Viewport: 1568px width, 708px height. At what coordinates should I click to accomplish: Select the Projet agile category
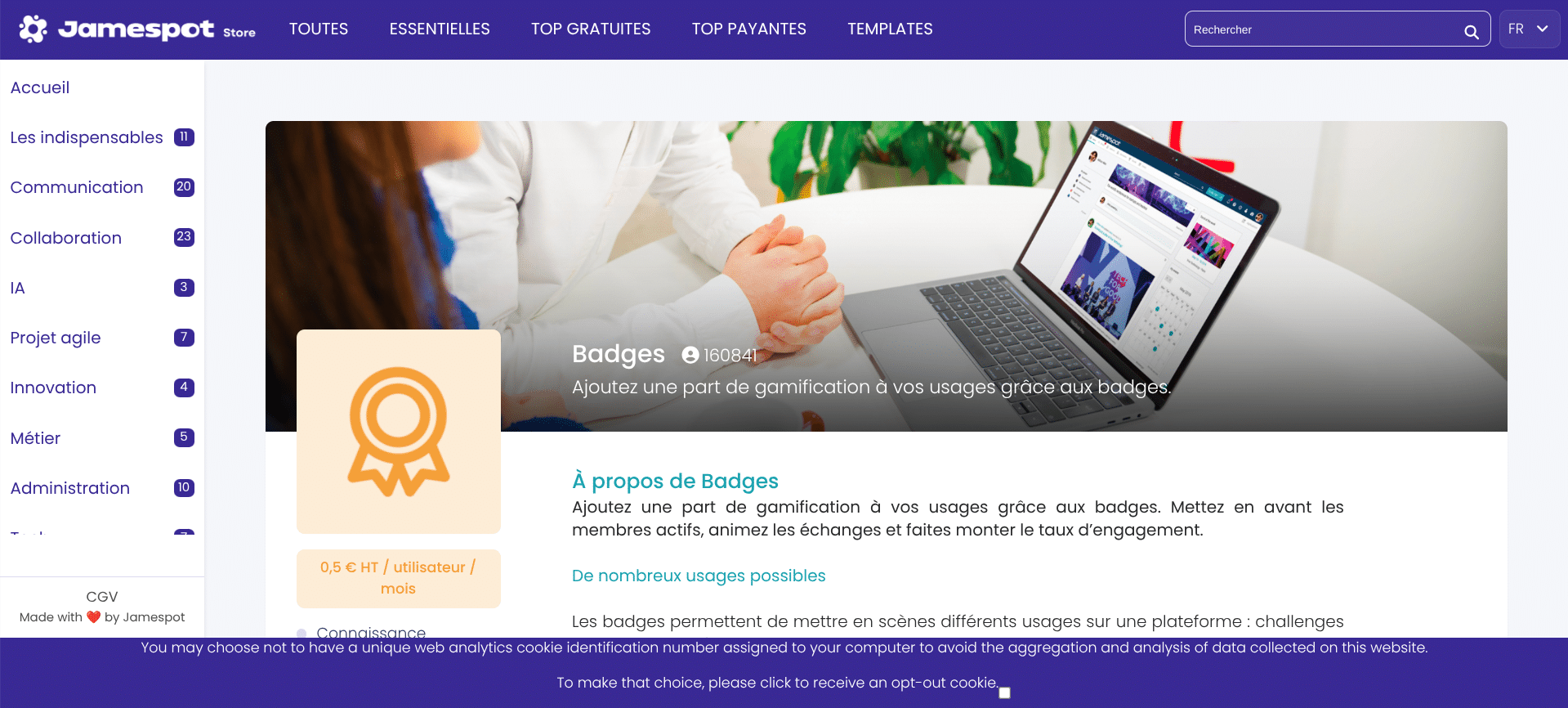pyautogui.click(x=56, y=338)
